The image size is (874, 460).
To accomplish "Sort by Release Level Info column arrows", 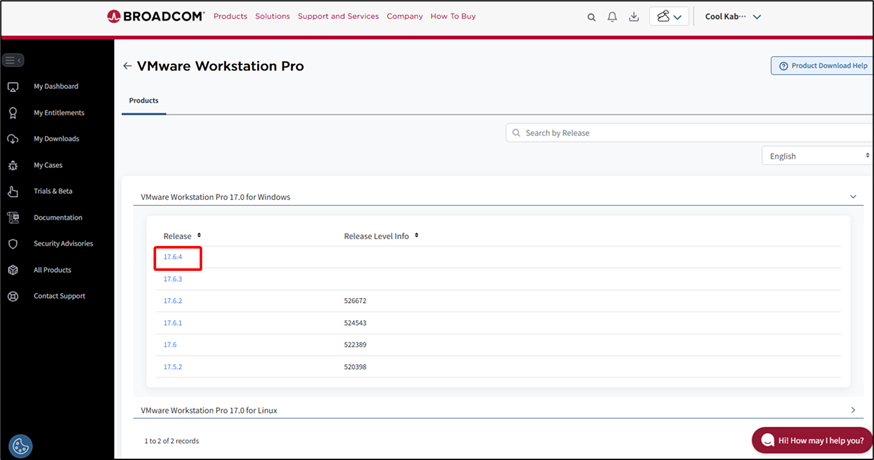I will [x=416, y=235].
